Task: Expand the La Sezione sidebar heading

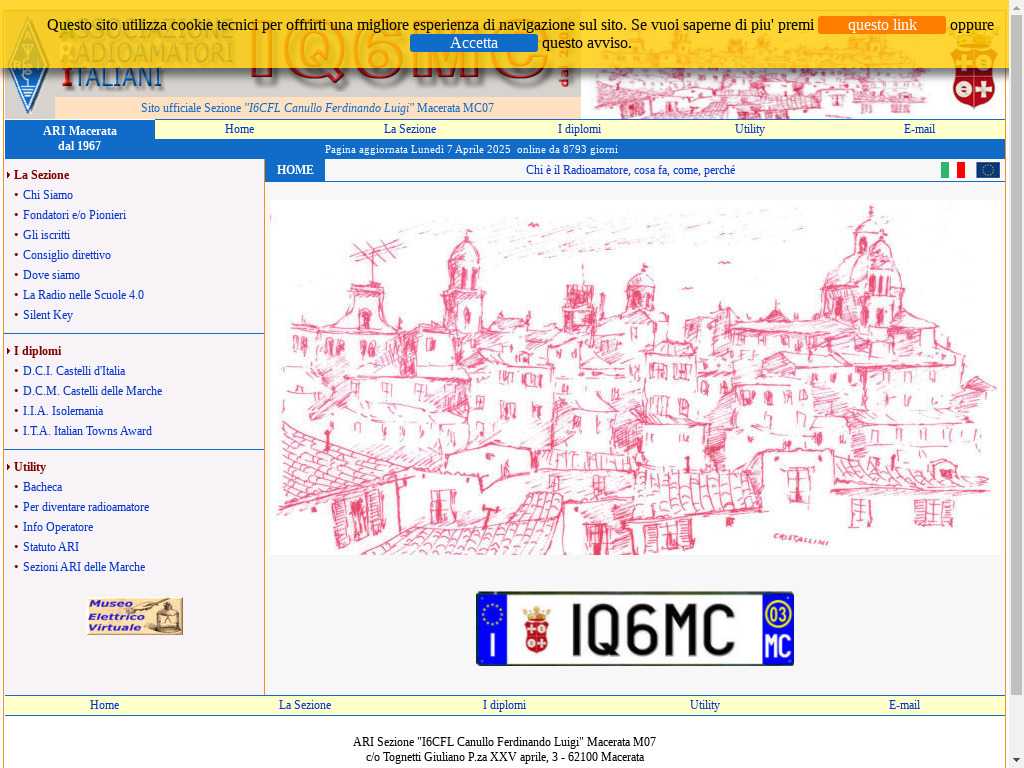Action: click(x=41, y=175)
